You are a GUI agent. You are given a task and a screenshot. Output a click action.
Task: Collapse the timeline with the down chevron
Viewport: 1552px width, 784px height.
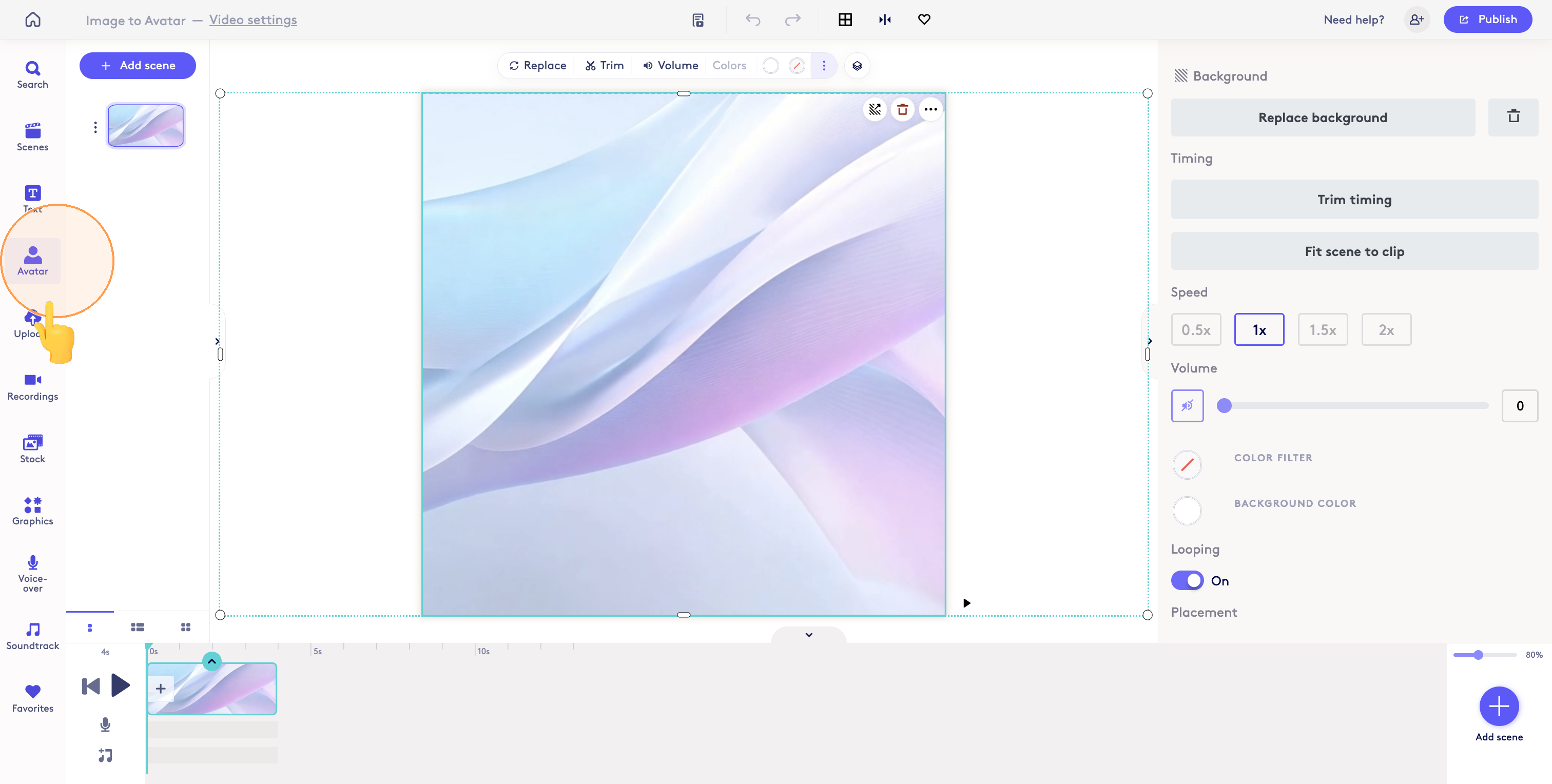[808, 635]
